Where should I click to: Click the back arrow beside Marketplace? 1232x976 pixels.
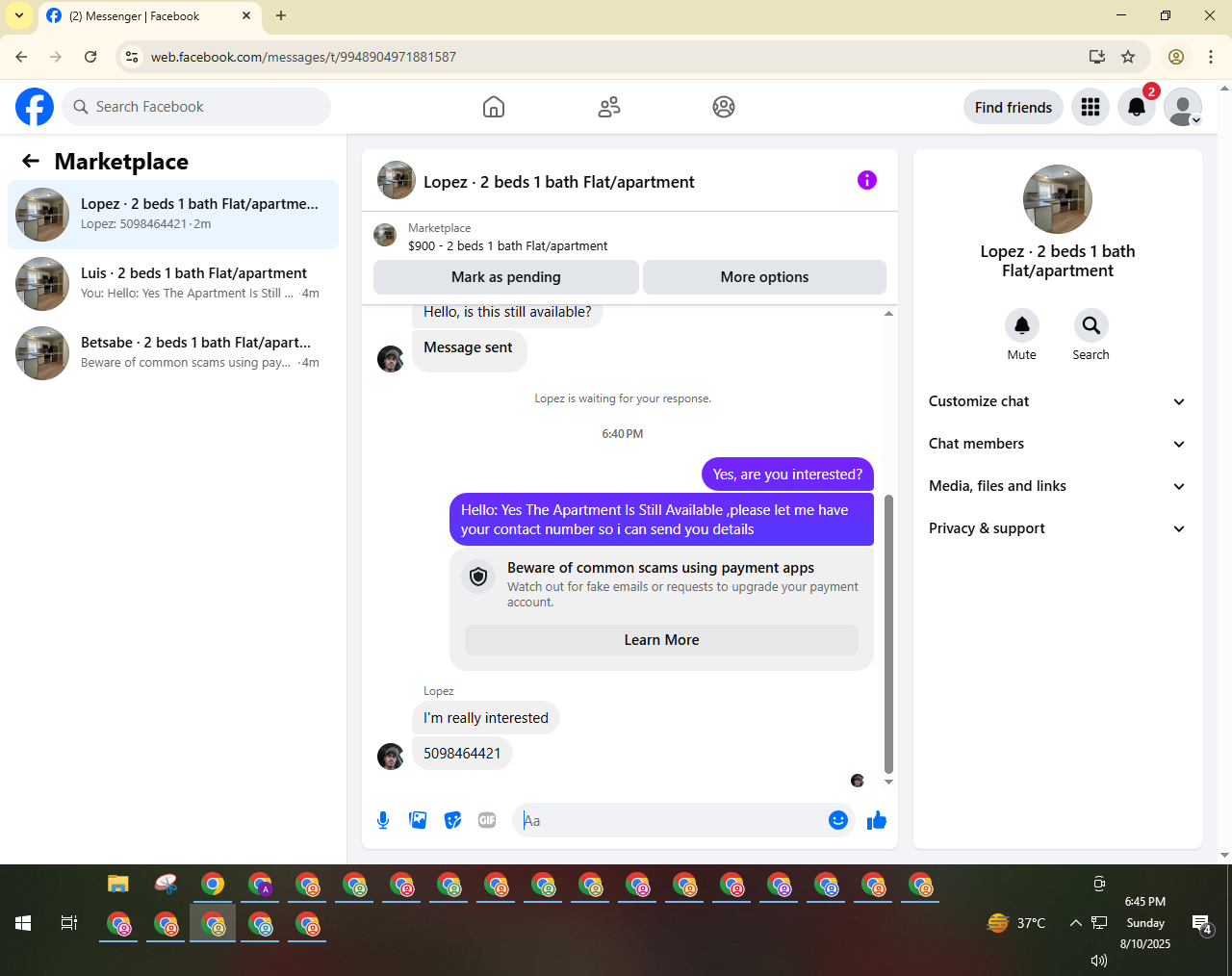[x=31, y=162]
